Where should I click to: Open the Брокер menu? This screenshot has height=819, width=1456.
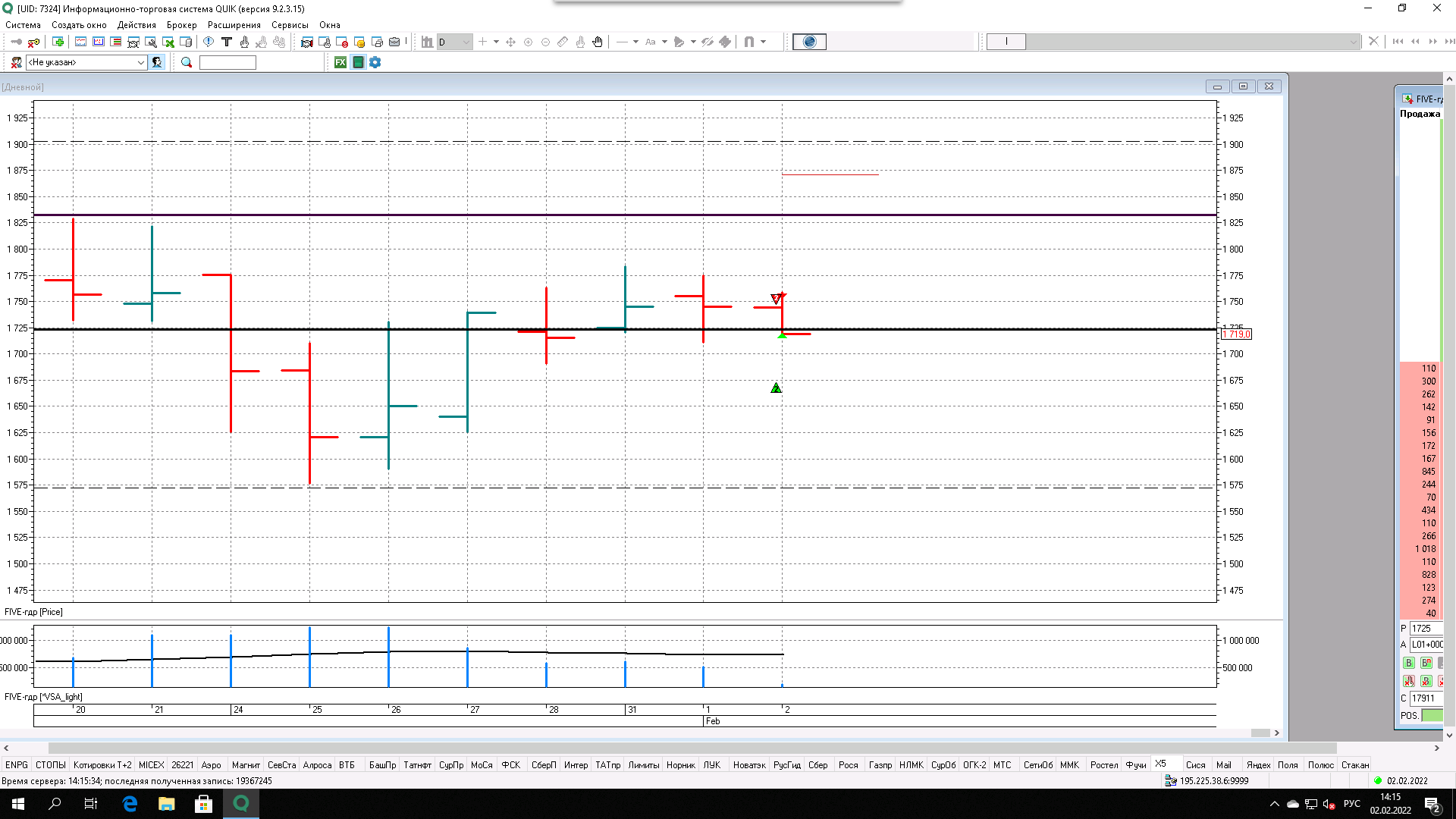[x=181, y=25]
